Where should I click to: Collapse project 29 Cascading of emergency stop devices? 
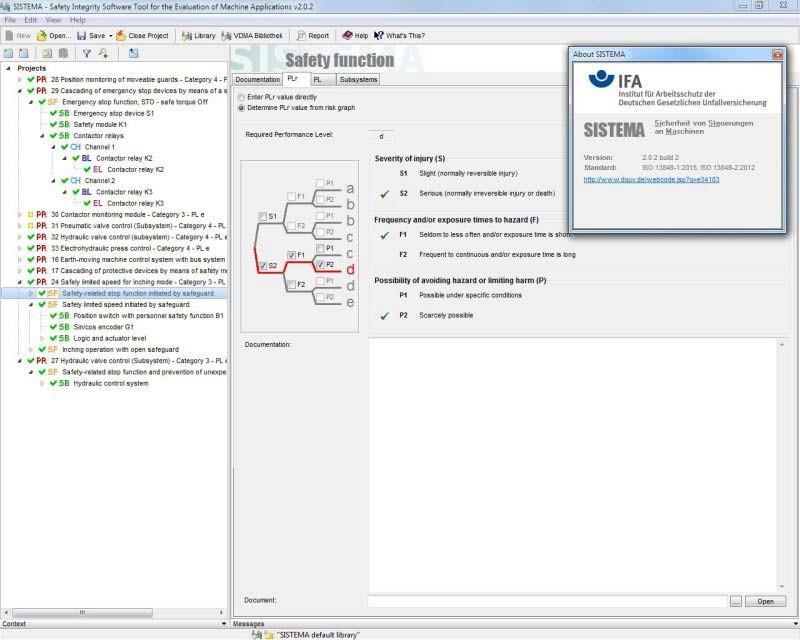click(20, 91)
